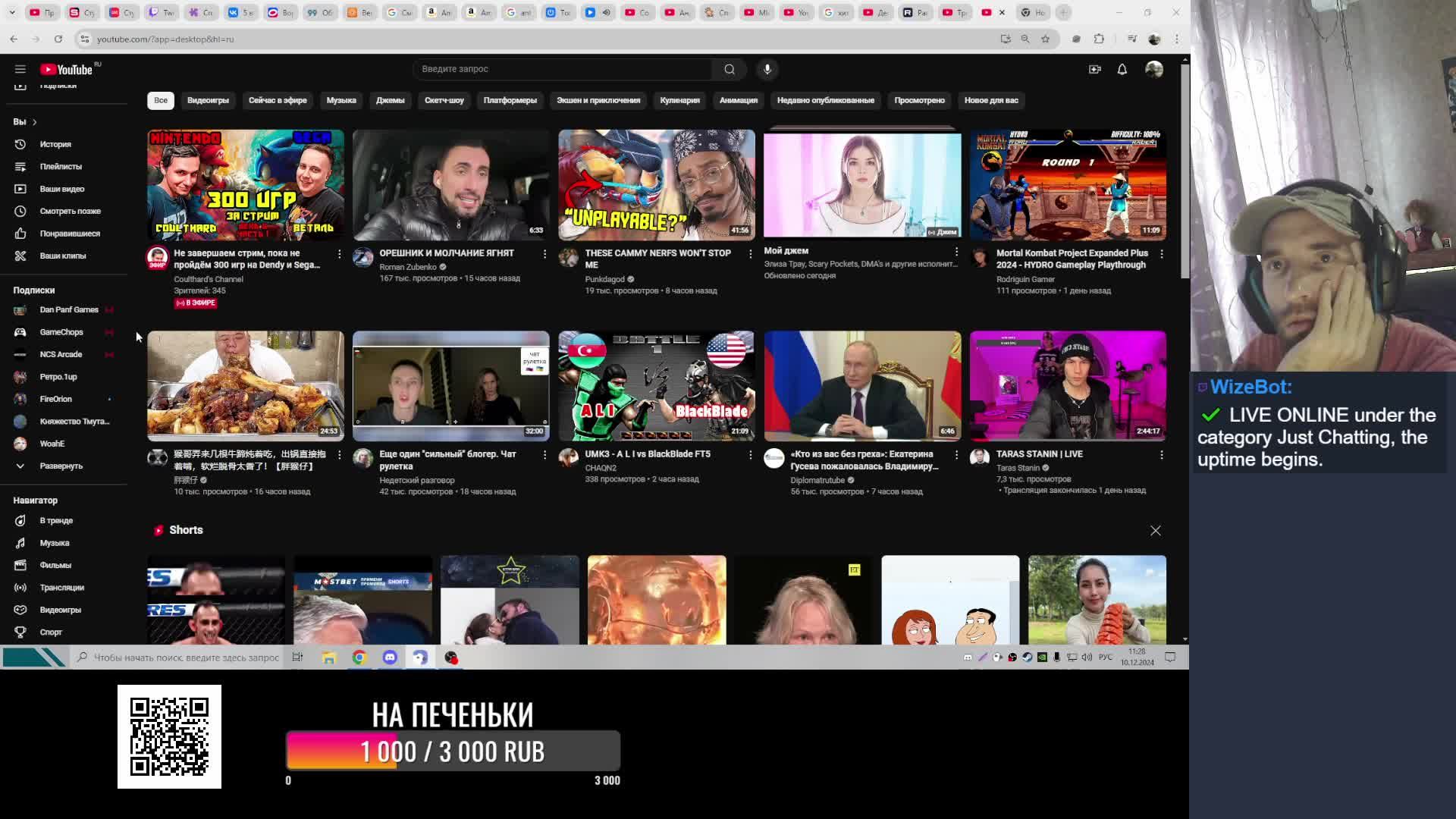This screenshot has width=1456, height=819.
Task: Open the Watch later sidebar item
Action: [x=70, y=211]
